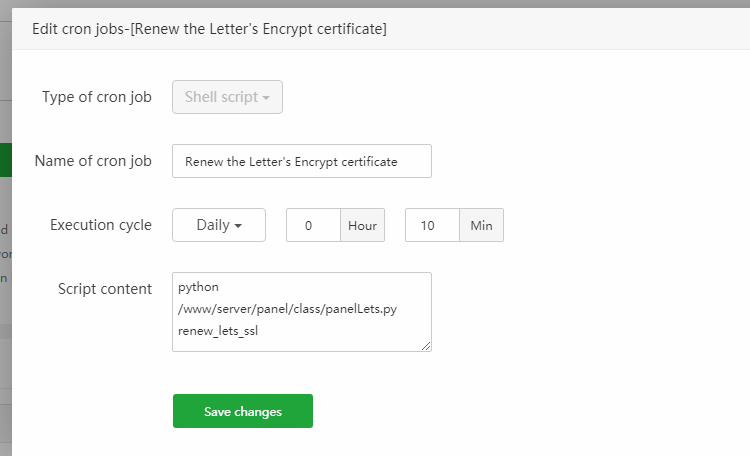This screenshot has width=750, height=456.
Task: Click the Hour unit label box
Action: (362, 225)
